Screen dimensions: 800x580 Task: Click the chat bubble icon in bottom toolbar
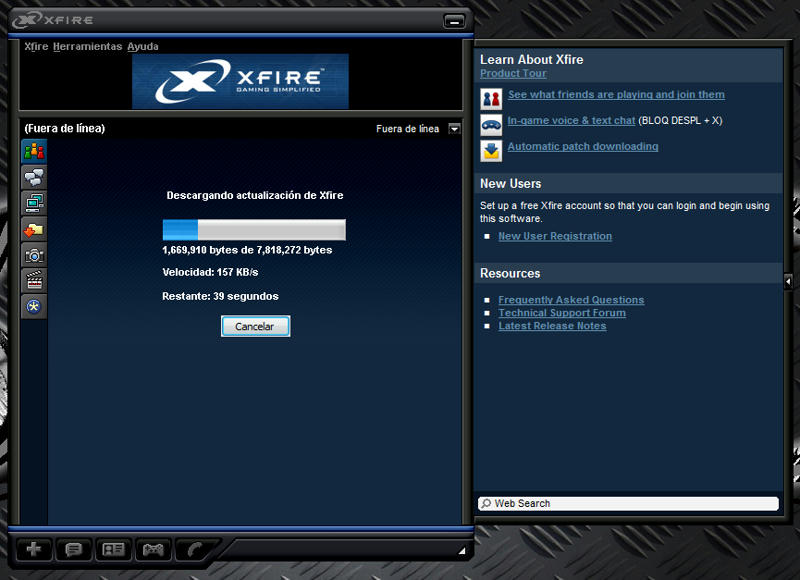point(73,549)
